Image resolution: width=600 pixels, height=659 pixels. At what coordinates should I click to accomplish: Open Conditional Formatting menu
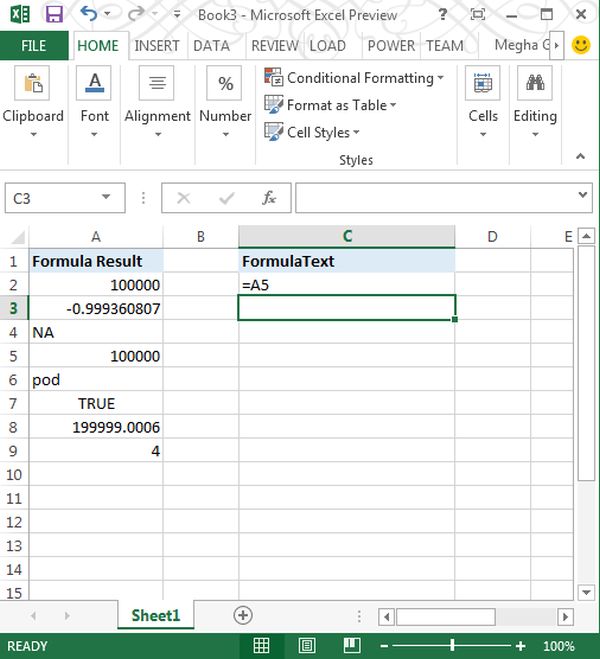354,78
